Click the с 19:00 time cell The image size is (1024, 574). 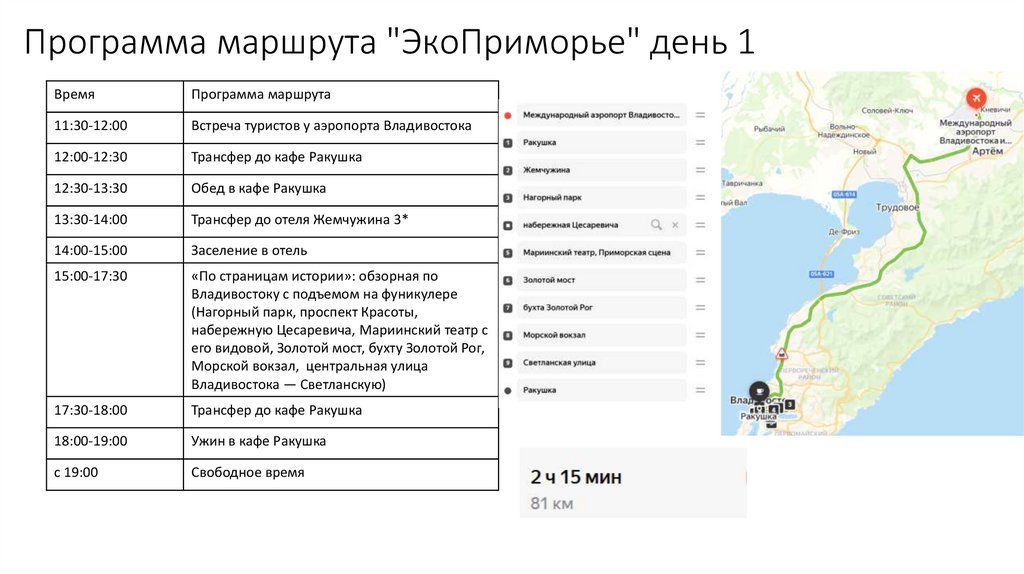coord(115,474)
